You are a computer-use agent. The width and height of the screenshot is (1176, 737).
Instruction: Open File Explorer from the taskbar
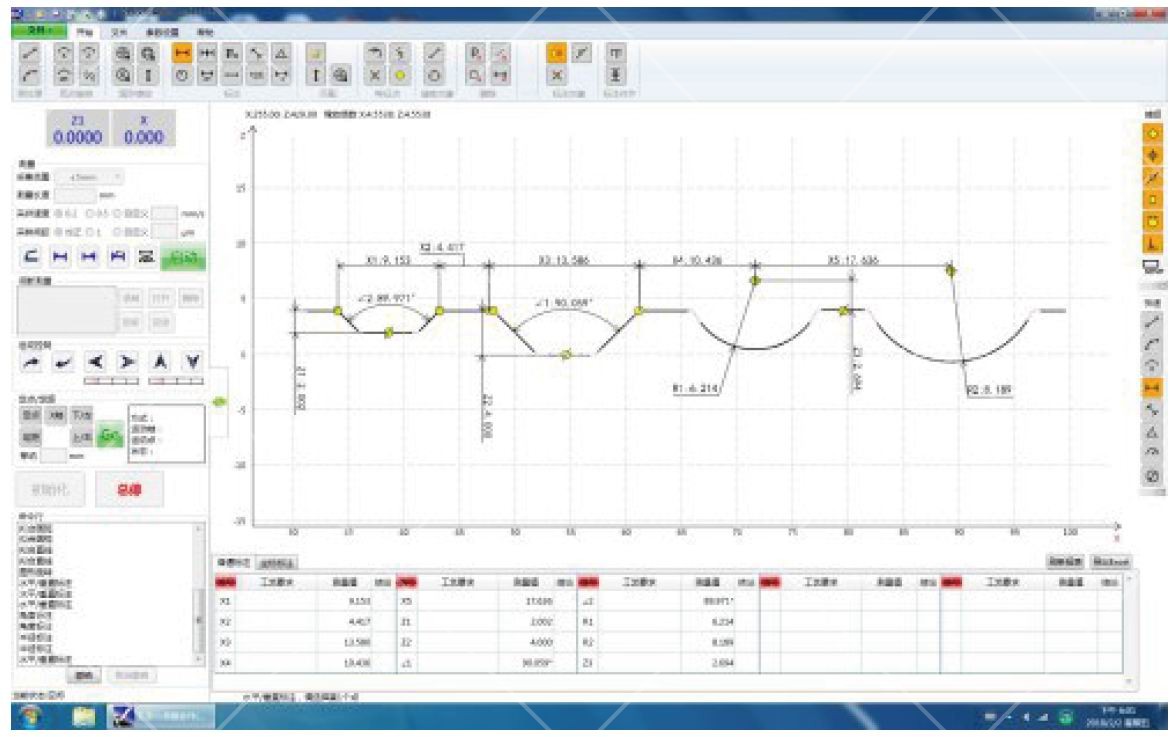(x=83, y=717)
